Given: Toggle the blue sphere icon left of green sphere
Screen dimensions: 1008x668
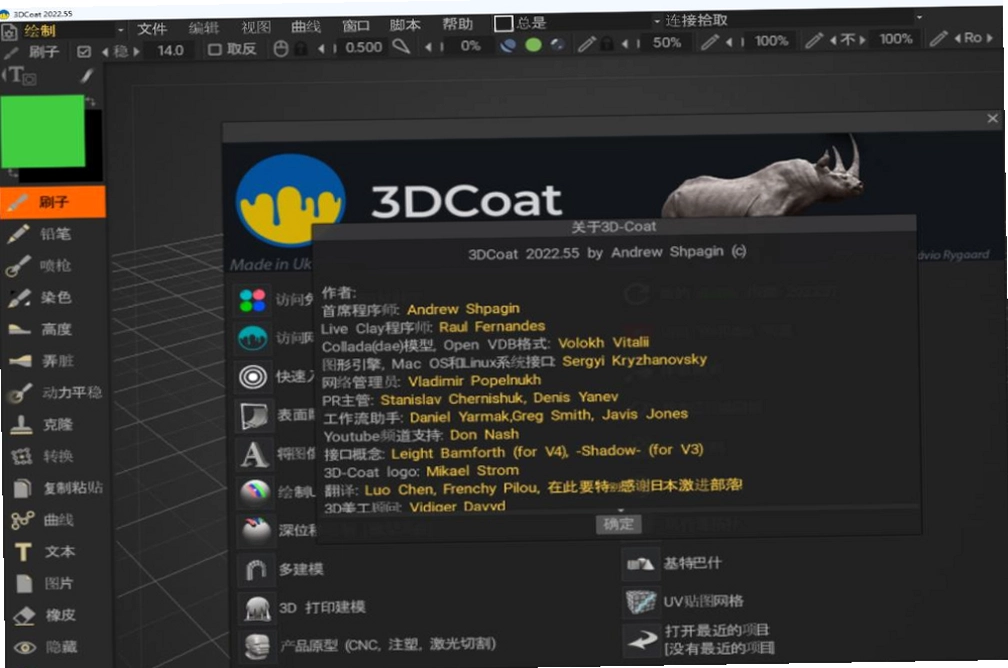Looking at the screenshot, I should click(x=508, y=46).
